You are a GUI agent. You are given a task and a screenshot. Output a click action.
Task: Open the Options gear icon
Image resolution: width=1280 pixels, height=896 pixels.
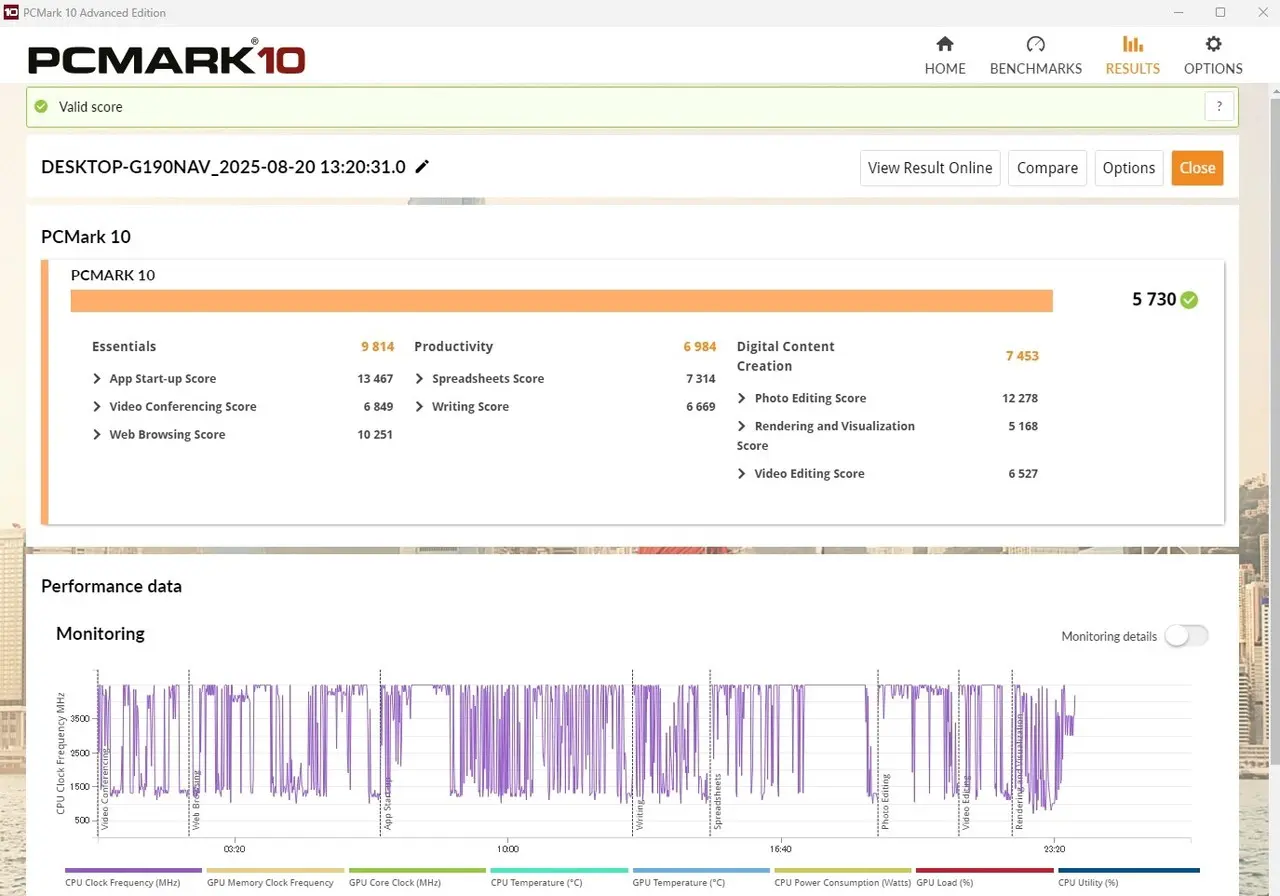1213,44
